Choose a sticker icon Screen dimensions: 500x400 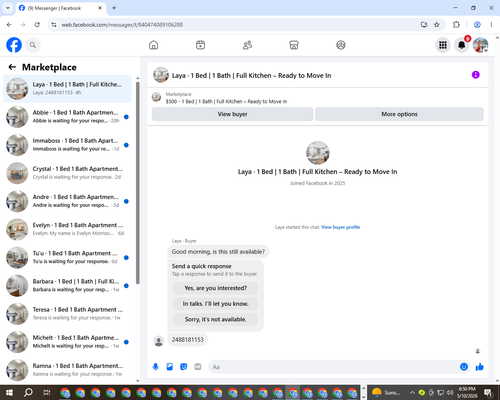(x=184, y=367)
